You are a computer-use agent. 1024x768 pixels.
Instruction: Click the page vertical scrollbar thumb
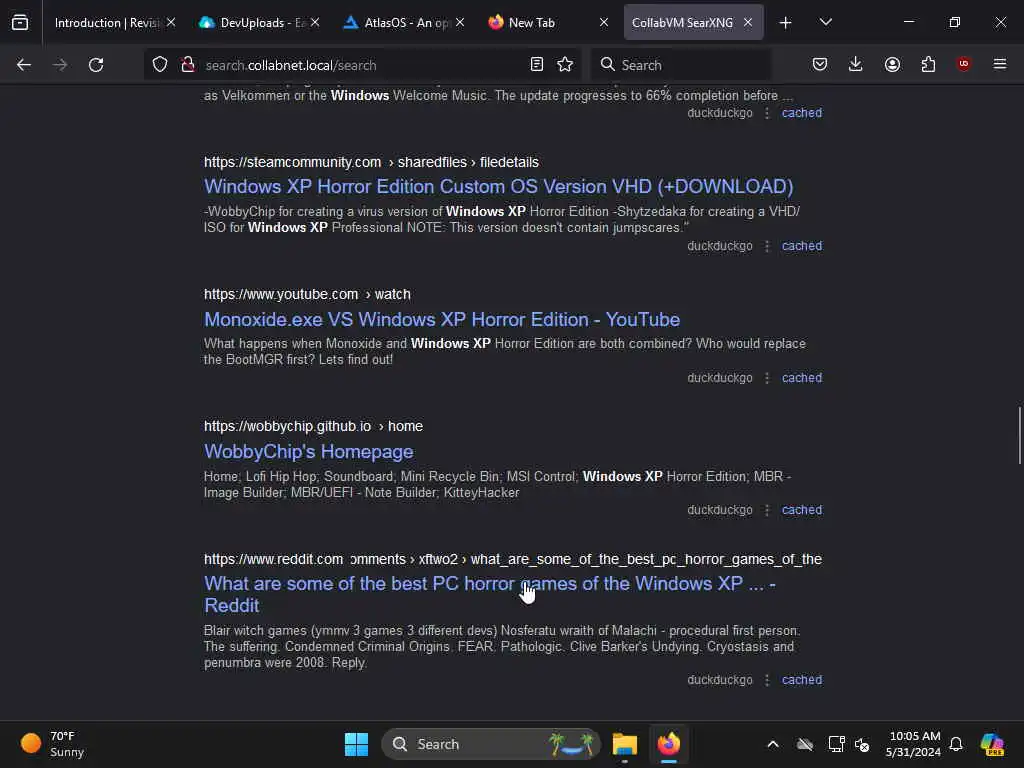click(1019, 436)
